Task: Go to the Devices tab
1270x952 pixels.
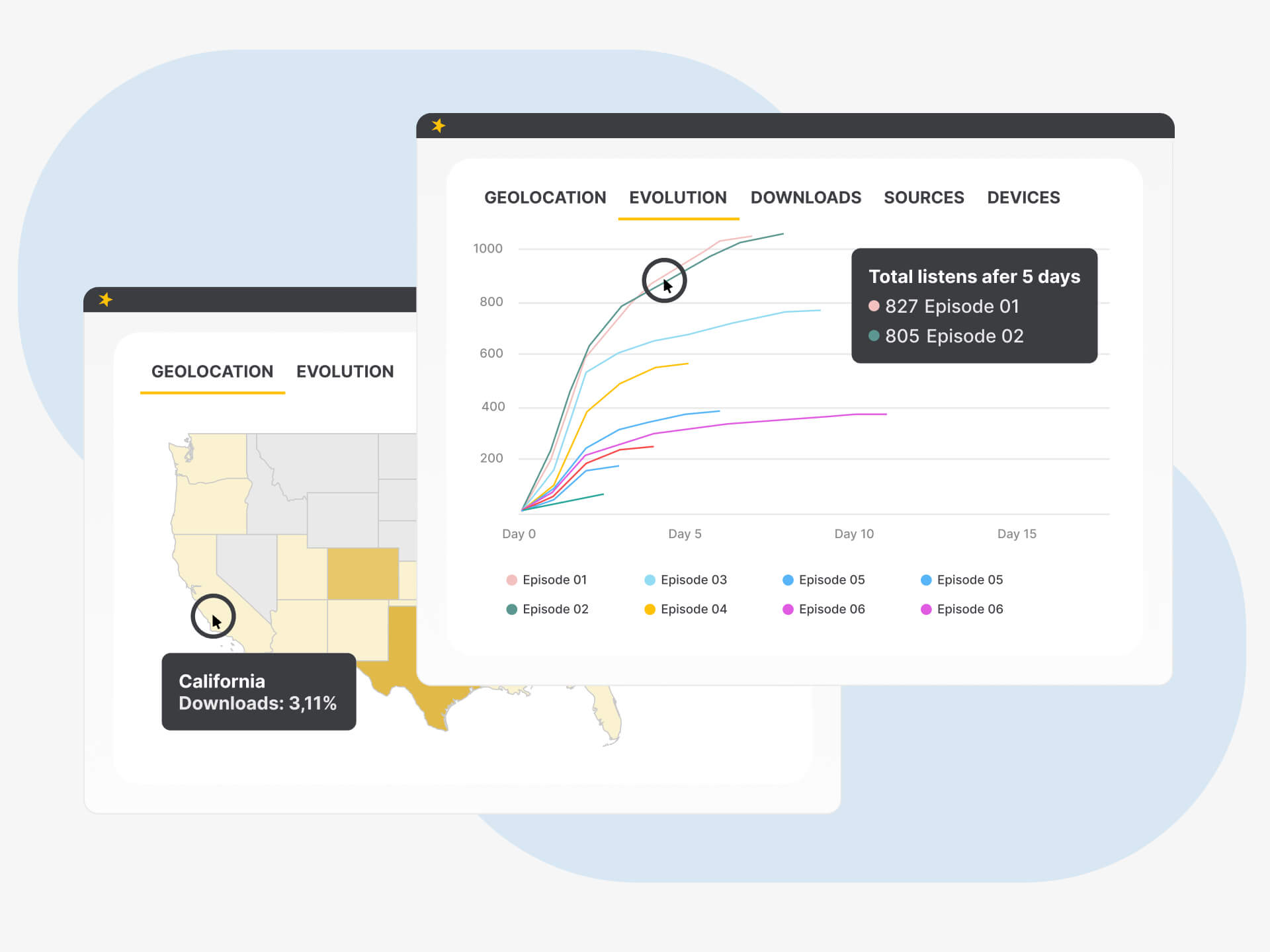Action: 1023,198
